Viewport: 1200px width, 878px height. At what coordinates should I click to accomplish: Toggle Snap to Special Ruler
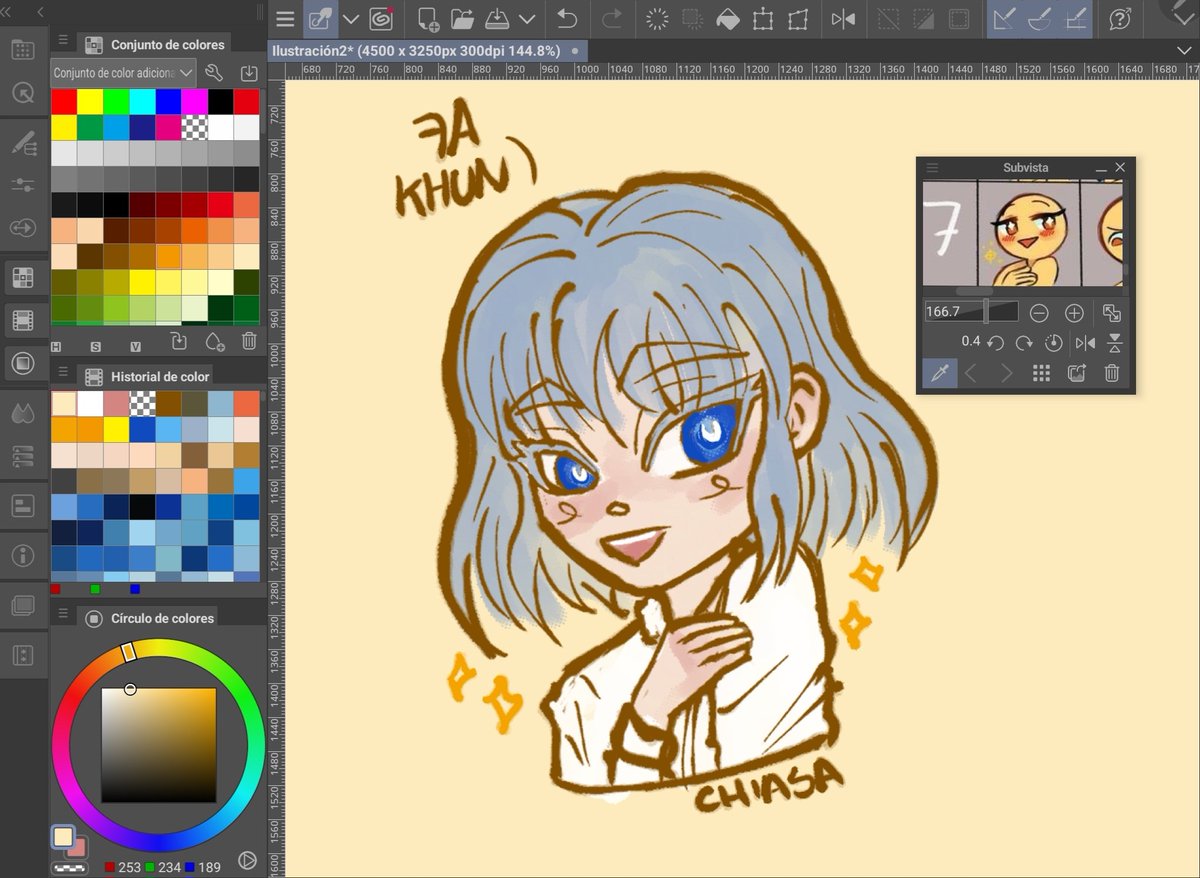[x=1041, y=19]
